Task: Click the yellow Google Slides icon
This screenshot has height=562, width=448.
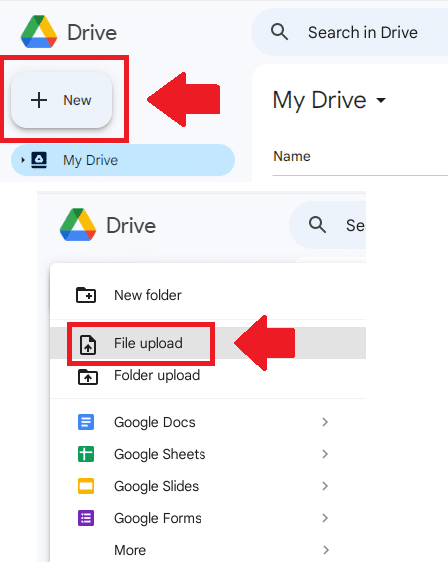Action: (x=86, y=486)
